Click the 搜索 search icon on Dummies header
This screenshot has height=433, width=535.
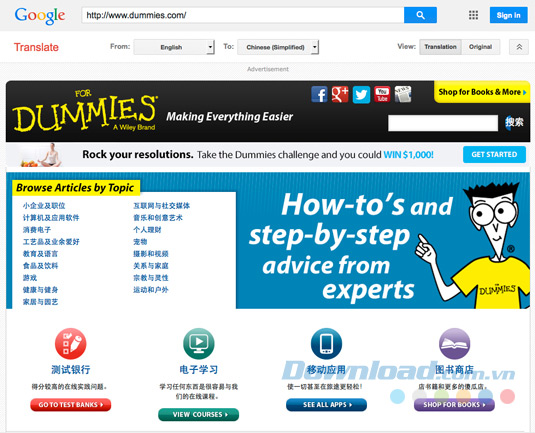(514, 122)
